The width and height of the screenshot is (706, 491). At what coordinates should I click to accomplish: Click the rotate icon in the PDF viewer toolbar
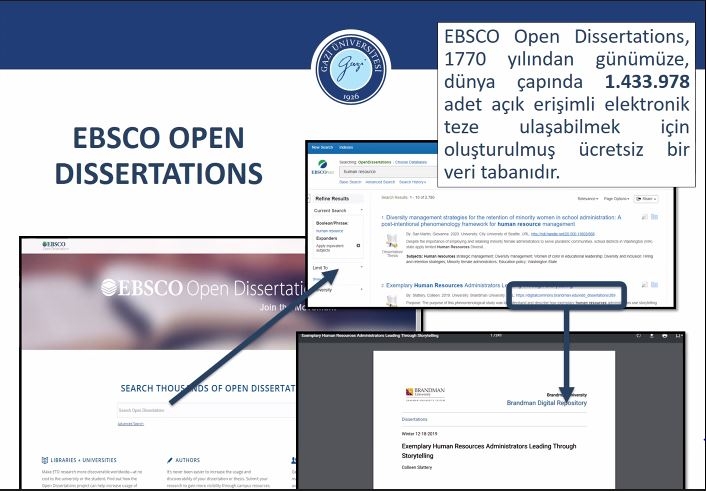coord(638,336)
